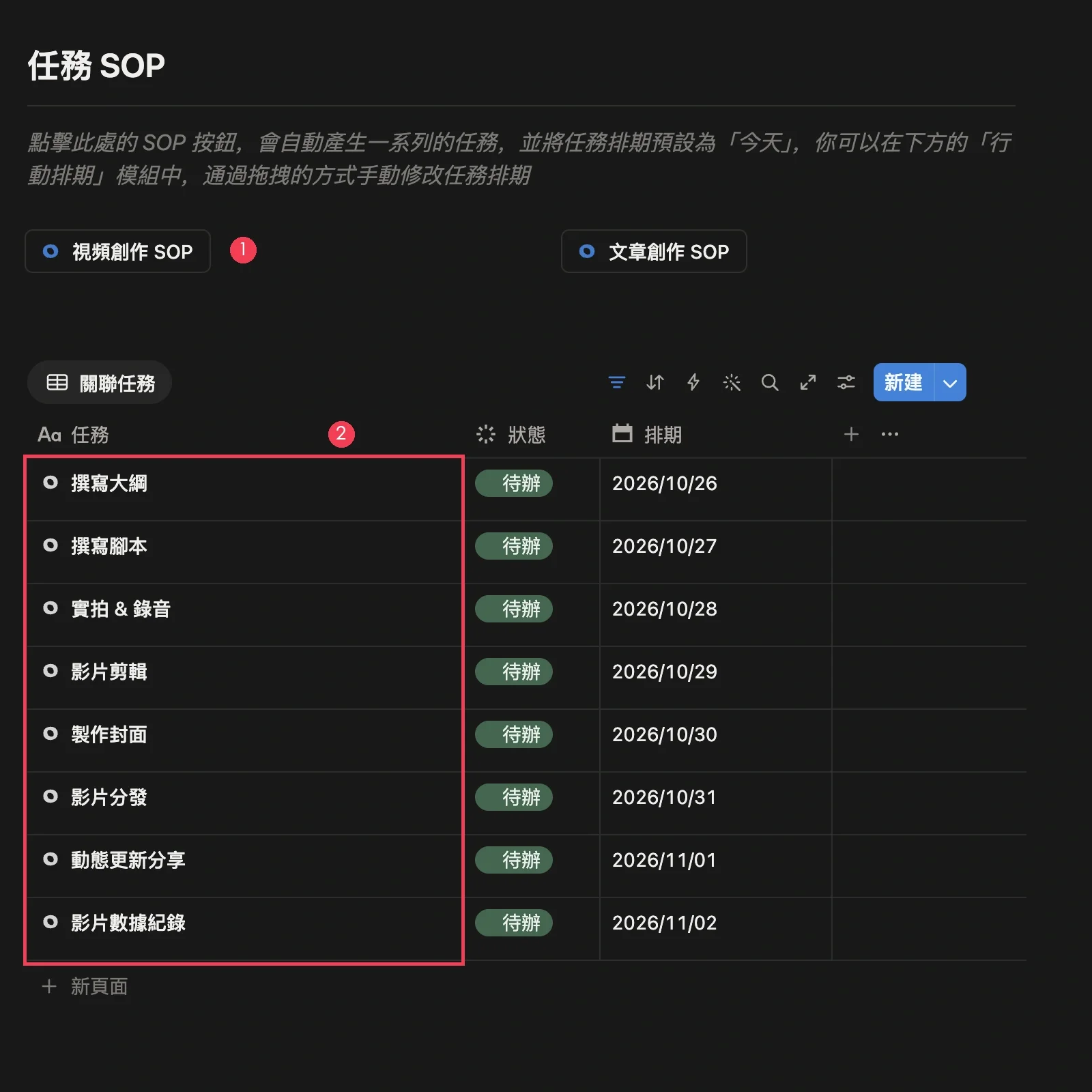Click the blue 新建 button
Viewport: 1092px width, 1092px height.
903,382
